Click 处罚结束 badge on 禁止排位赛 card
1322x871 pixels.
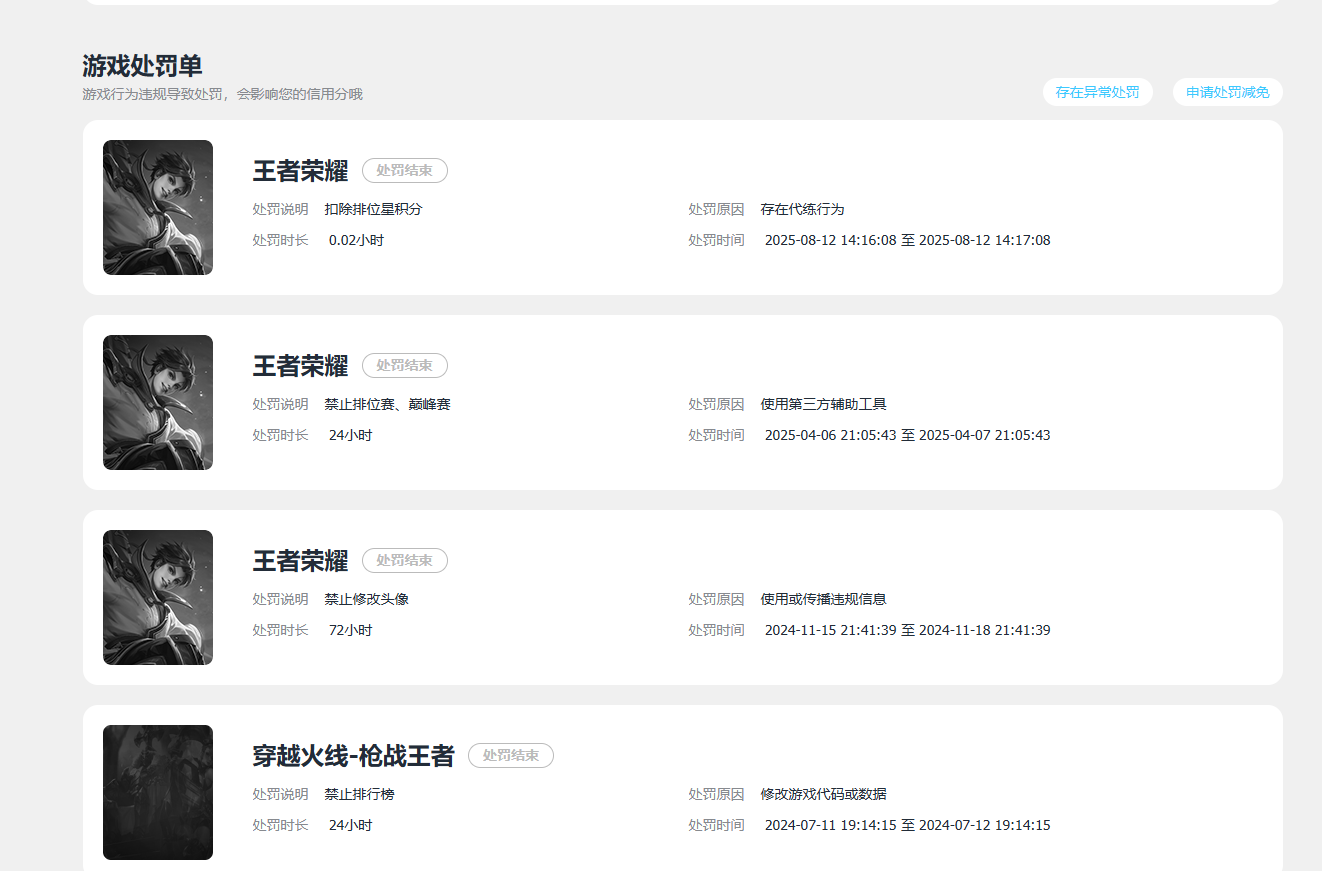tap(404, 366)
